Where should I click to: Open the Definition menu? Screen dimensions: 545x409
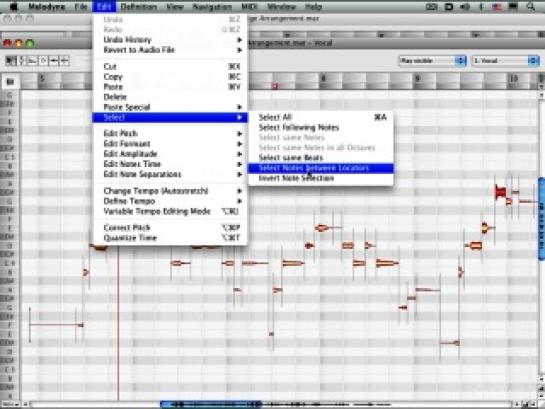point(138,7)
